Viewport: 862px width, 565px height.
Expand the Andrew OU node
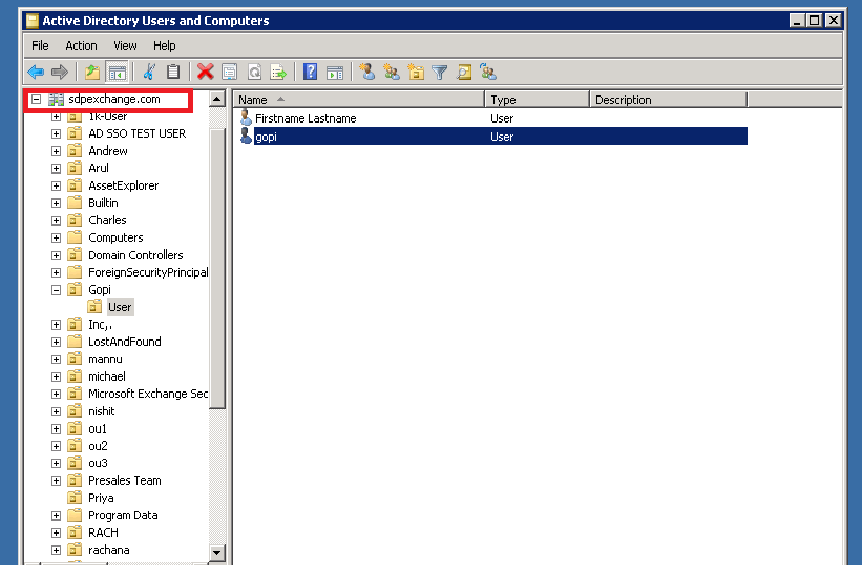coord(56,151)
